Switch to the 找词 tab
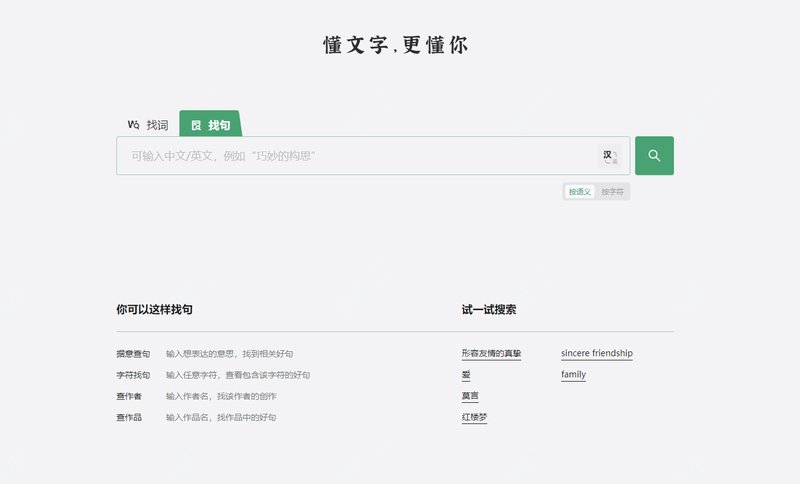Viewport: 800px width, 484px height. coord(148,125)
